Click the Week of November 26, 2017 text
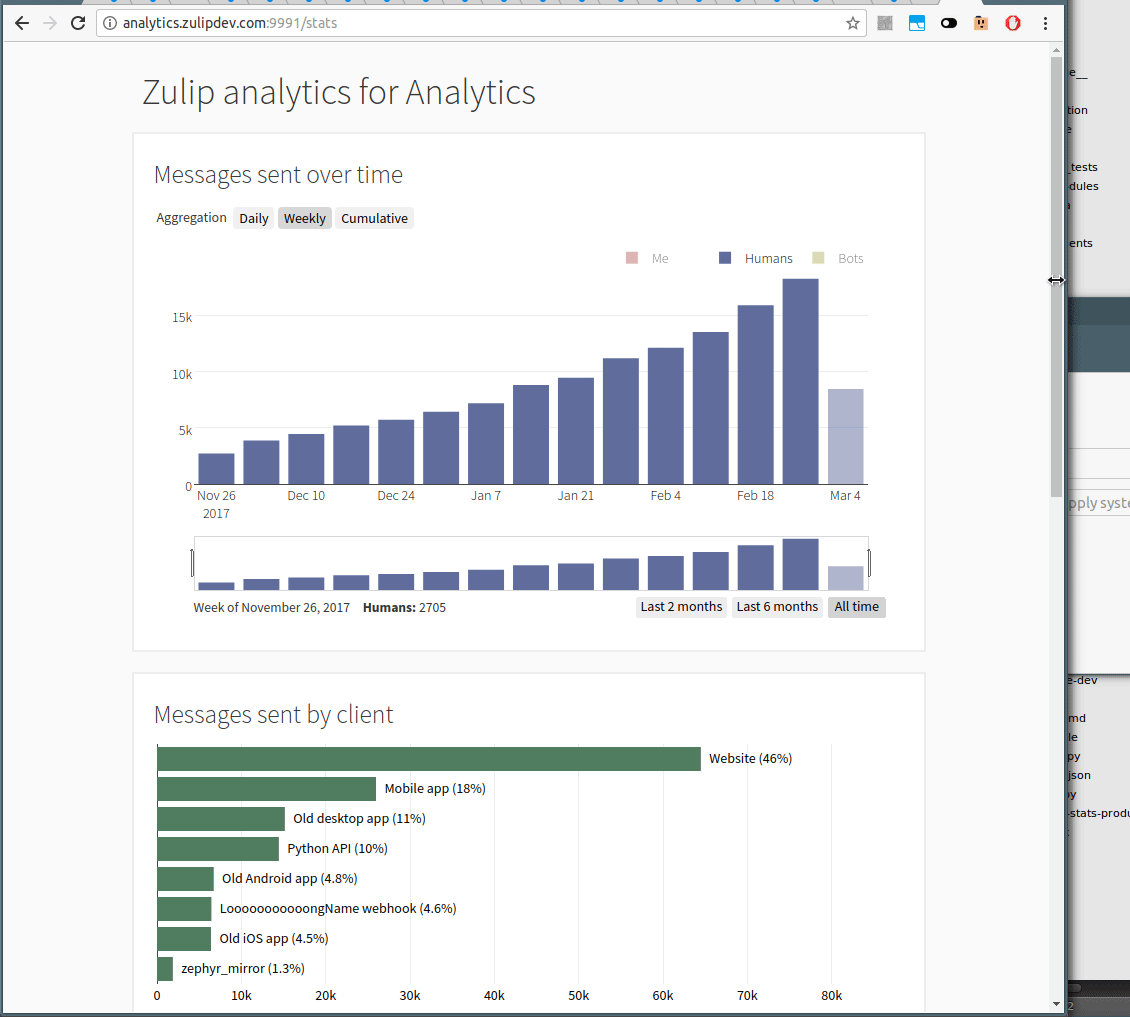Viewport: 1130px width, 1017px height. (272, 608)
